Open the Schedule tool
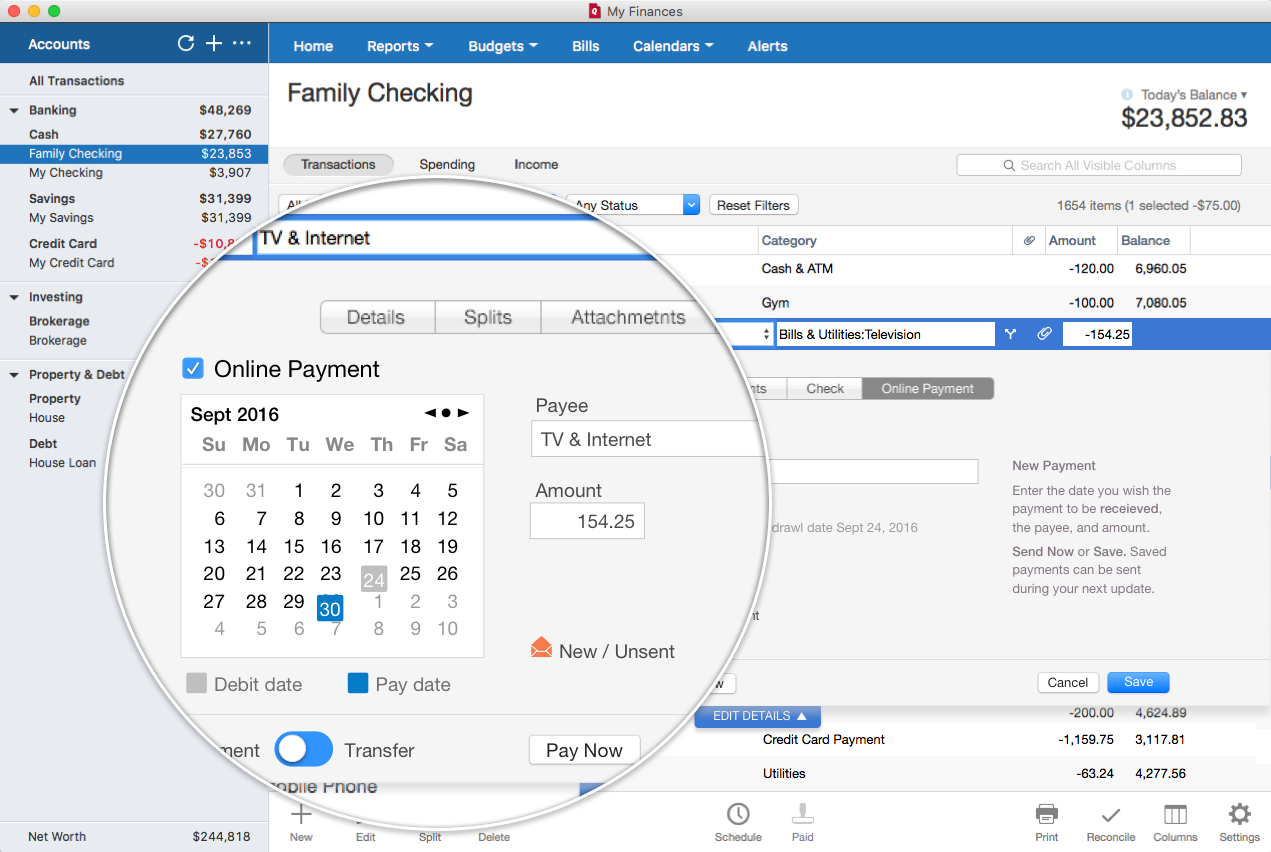Viewport: 1271px width, 852px height. pyautogui.click(x=738, y=820)
